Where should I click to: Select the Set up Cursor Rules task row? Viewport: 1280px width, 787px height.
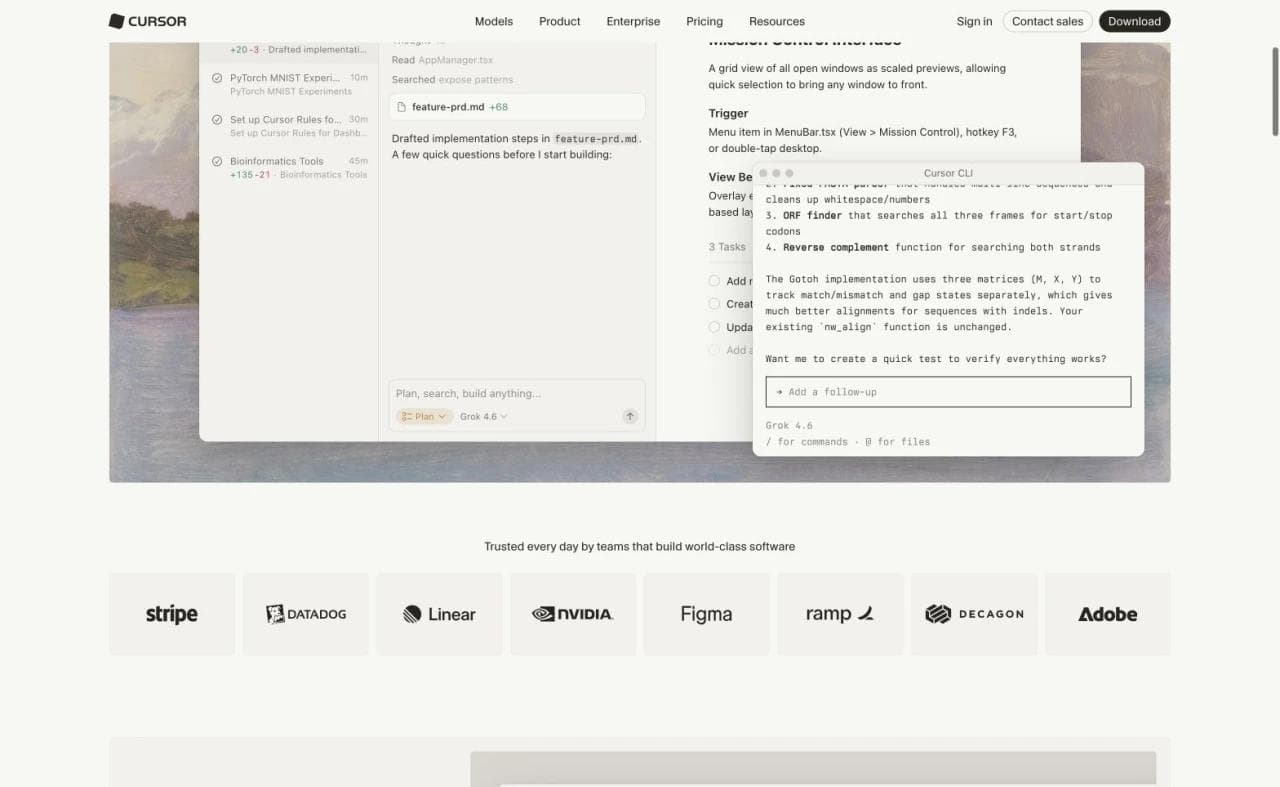point(289,126)
